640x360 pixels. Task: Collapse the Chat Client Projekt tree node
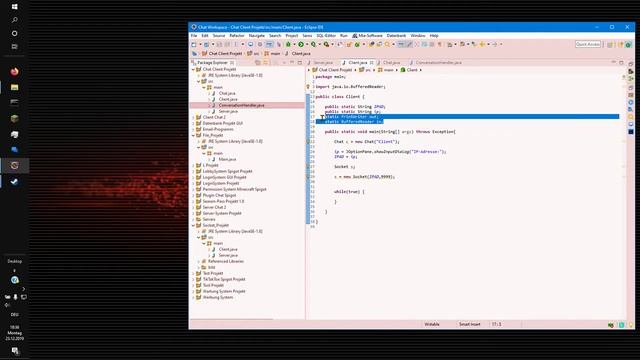193,69
